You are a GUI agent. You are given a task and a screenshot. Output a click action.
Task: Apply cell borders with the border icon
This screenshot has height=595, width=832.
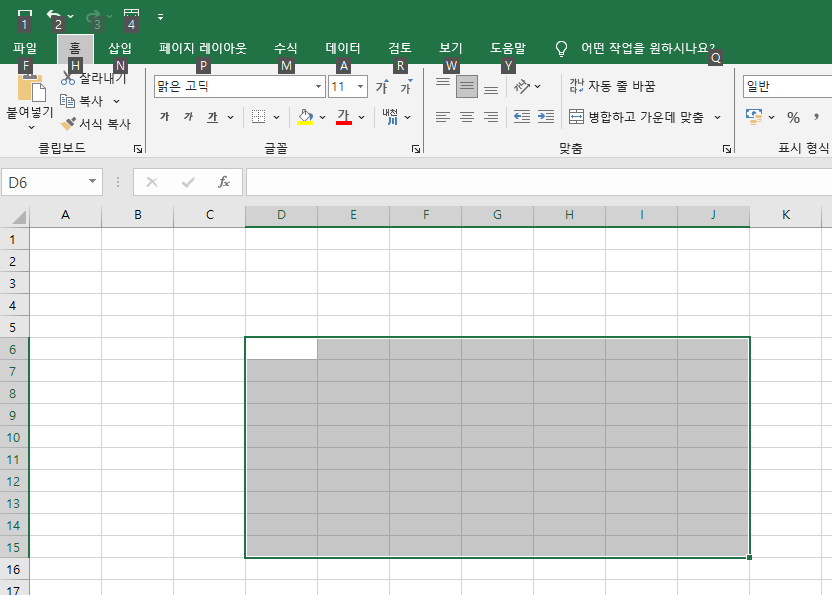pyautogui.click(x=258, y=117)
